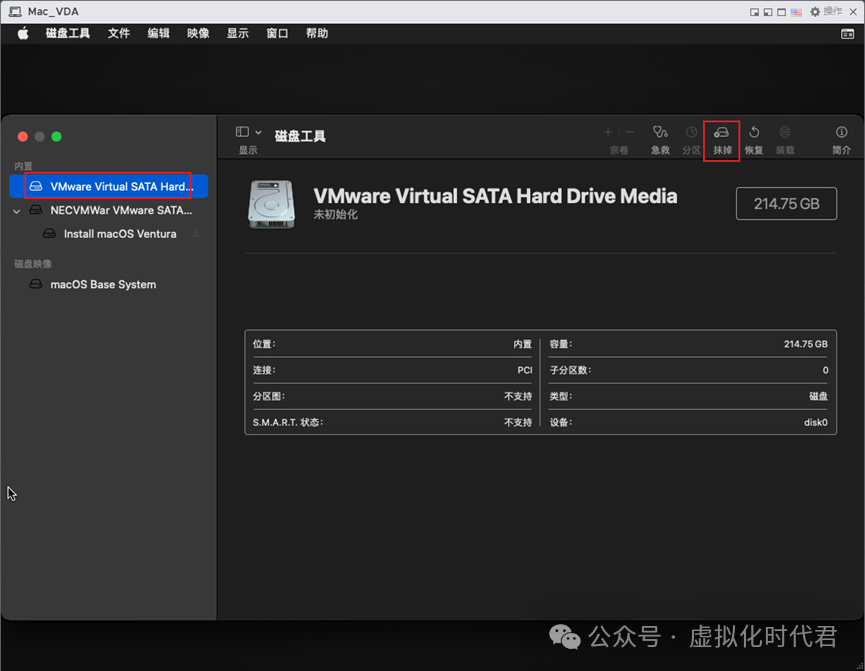Click the S.M.A.R.T. 状态 label

tap(288, 422)
